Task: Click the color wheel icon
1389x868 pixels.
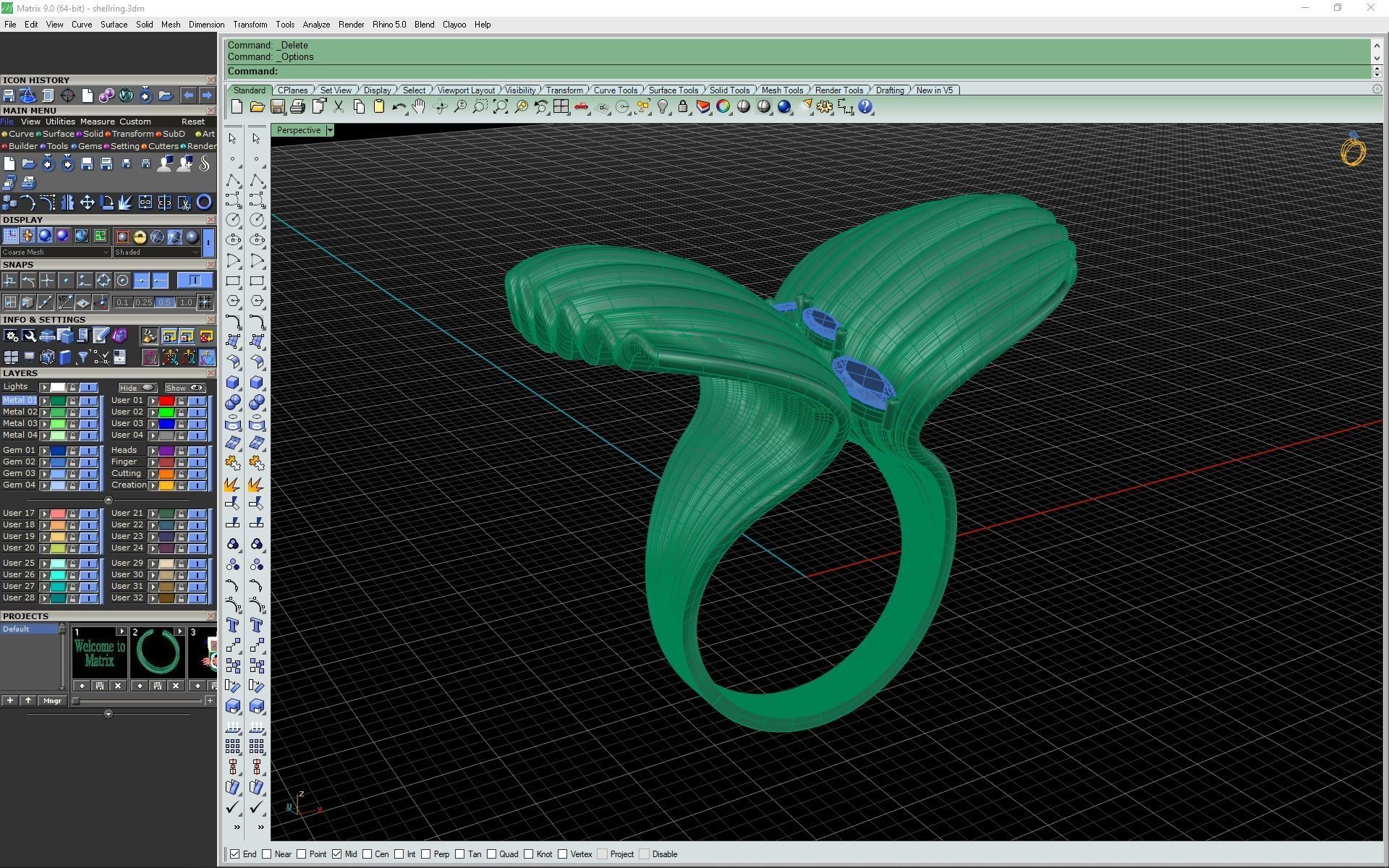Action: point(723,107)
